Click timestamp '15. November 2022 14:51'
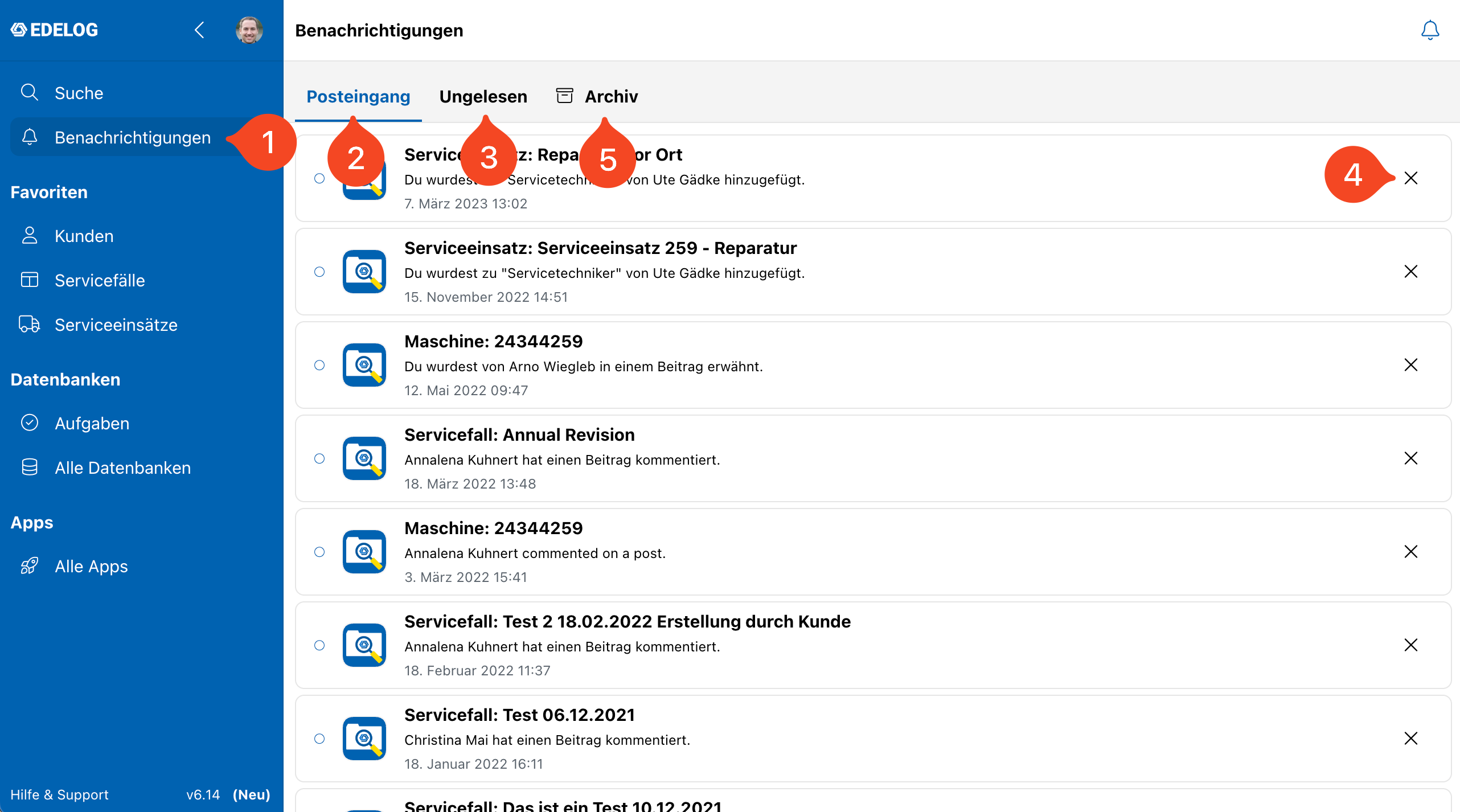1460x812 pixels. coord(486,297)
